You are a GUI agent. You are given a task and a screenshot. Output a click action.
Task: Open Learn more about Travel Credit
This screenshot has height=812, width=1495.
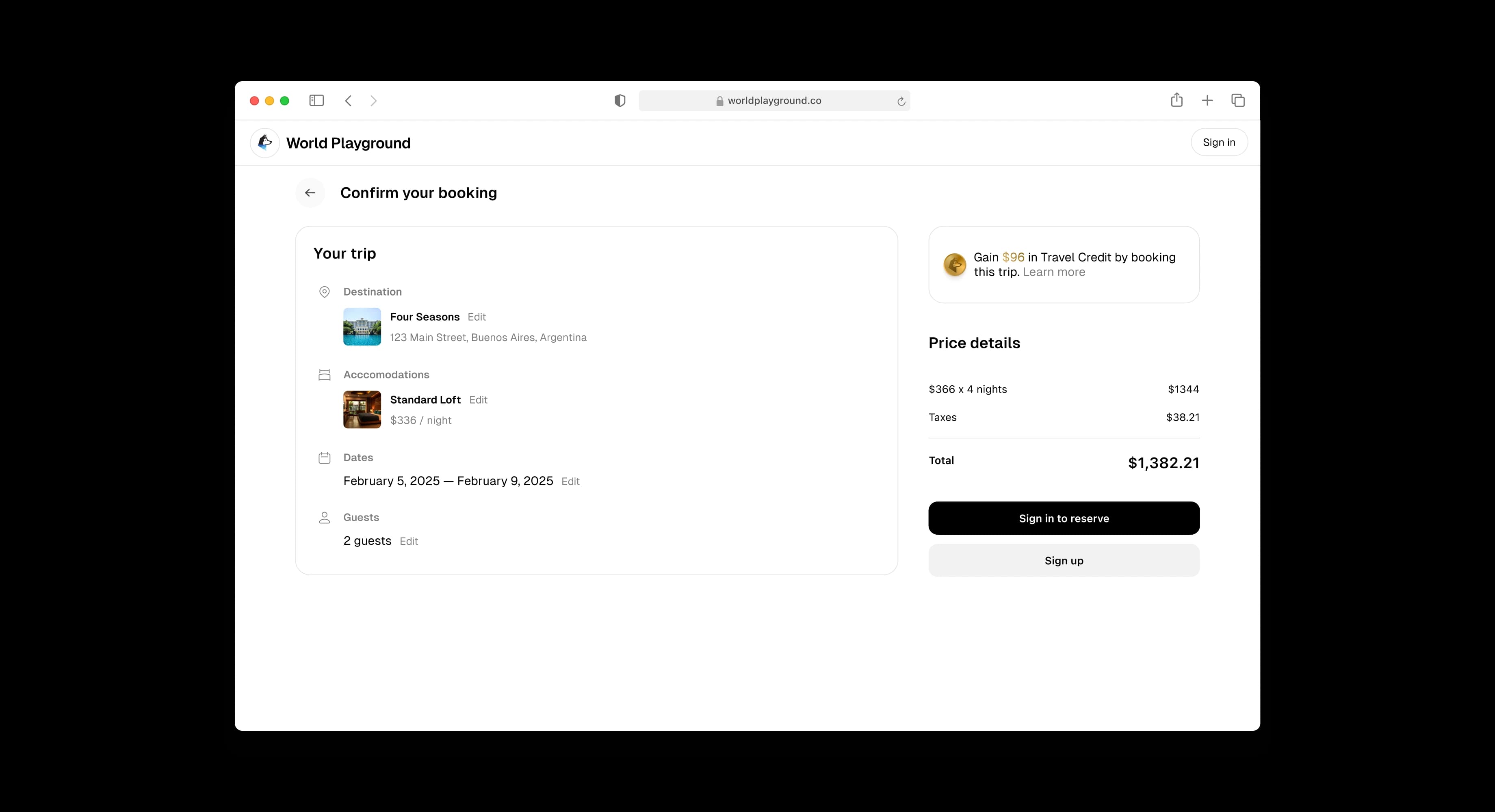pos(1054,272)
